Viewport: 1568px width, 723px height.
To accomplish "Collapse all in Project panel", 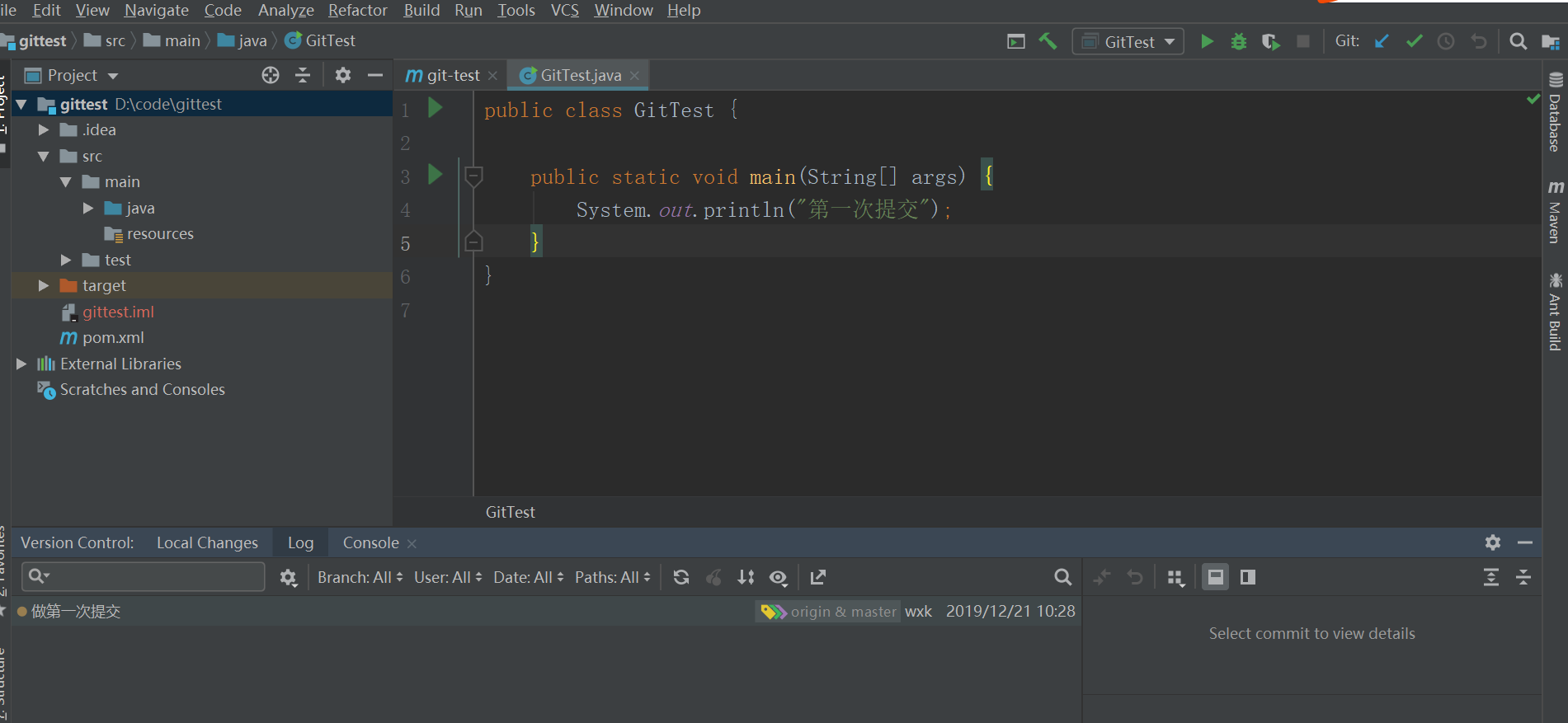I will 303,75.
